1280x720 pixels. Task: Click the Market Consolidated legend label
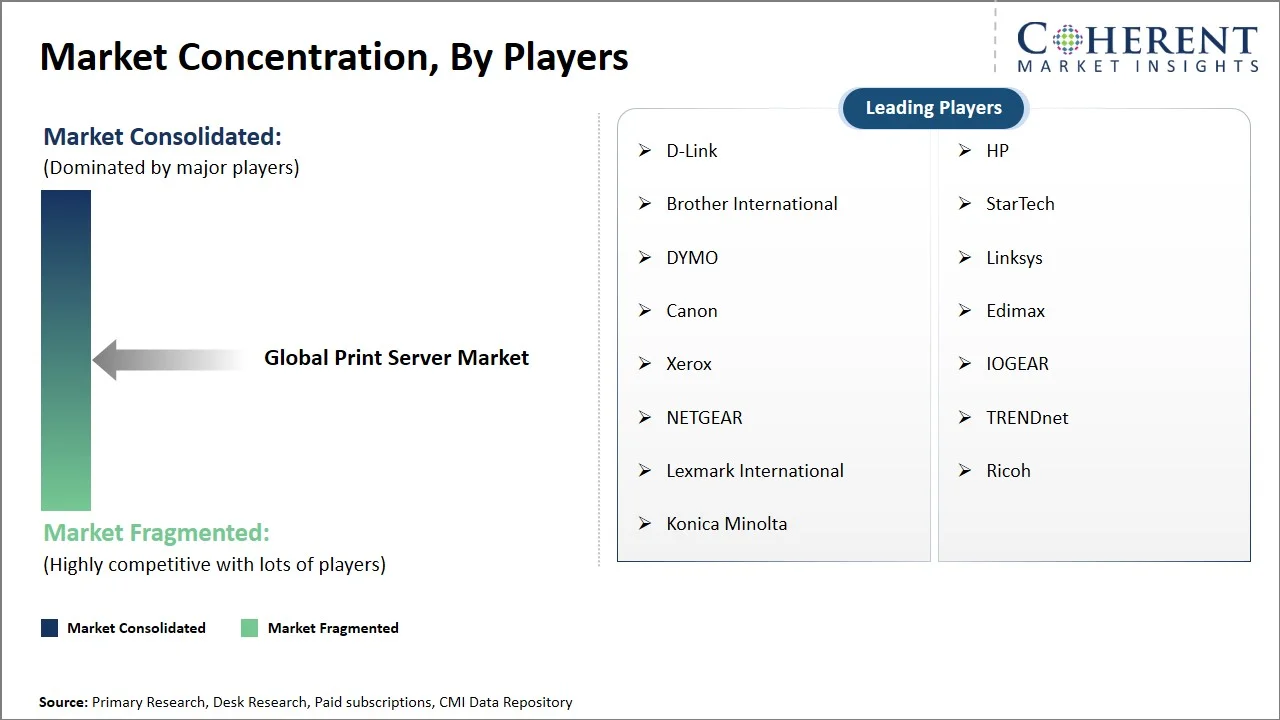[x=136, y=628]
